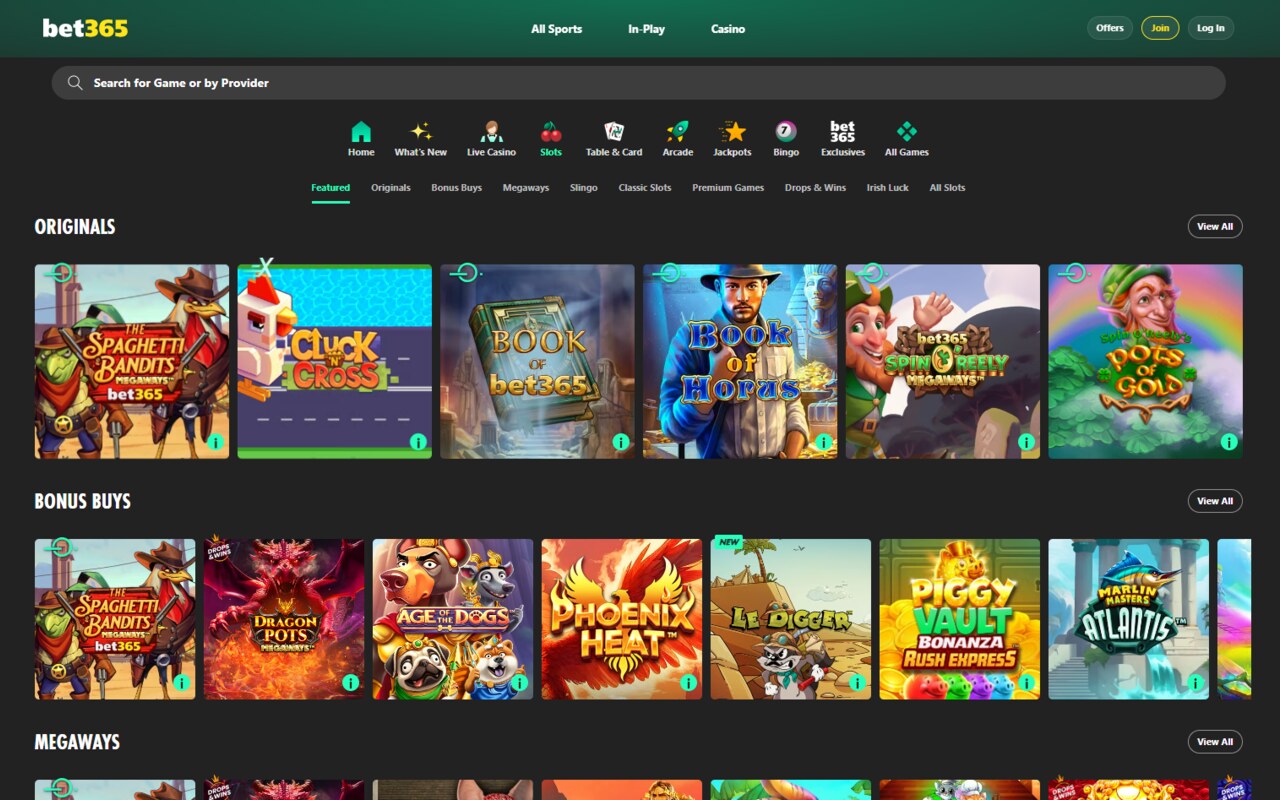
Task: Switch to the Featured tab
Action: (x=330, y=188)
